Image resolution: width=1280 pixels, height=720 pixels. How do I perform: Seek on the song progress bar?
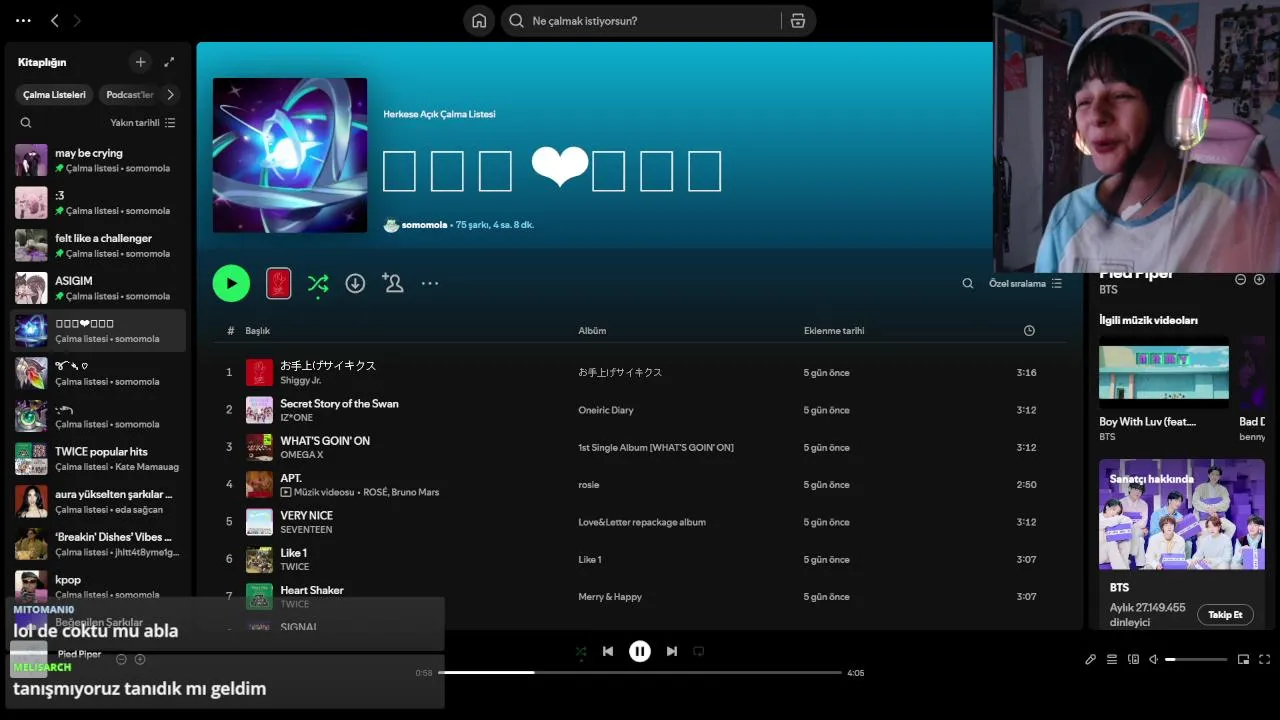coord(640,673)
